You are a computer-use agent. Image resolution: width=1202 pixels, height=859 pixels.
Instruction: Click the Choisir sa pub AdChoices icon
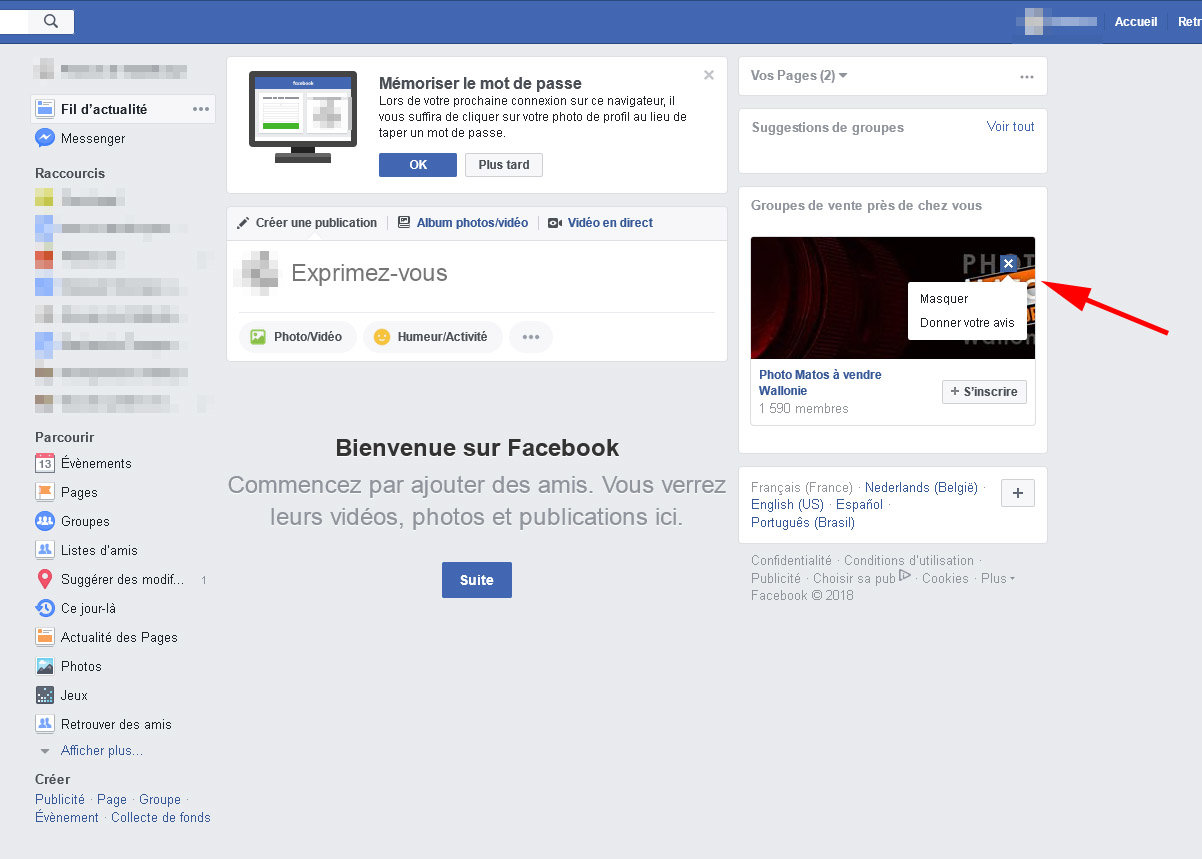[904, 575]
